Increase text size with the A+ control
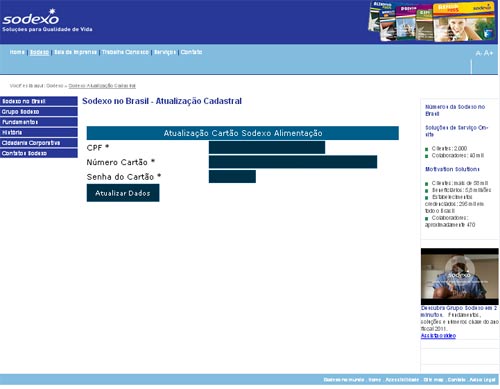The image size is (500, 389). pyautogui.click(x=488, y=53)
